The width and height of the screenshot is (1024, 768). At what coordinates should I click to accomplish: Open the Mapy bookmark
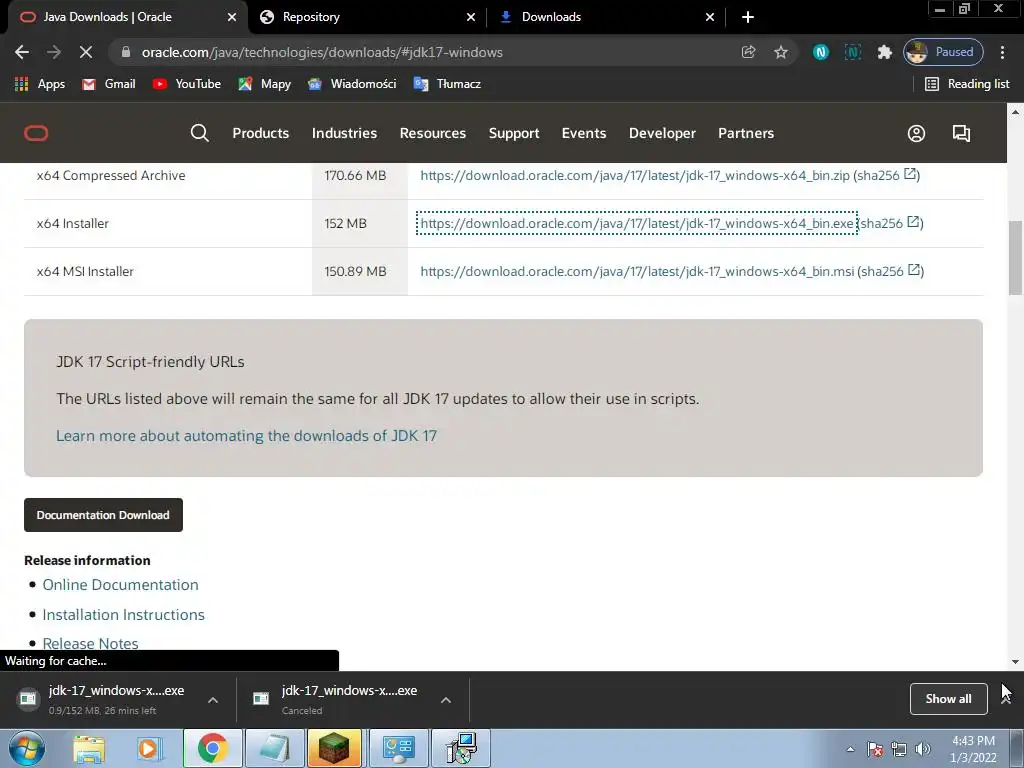264,84
